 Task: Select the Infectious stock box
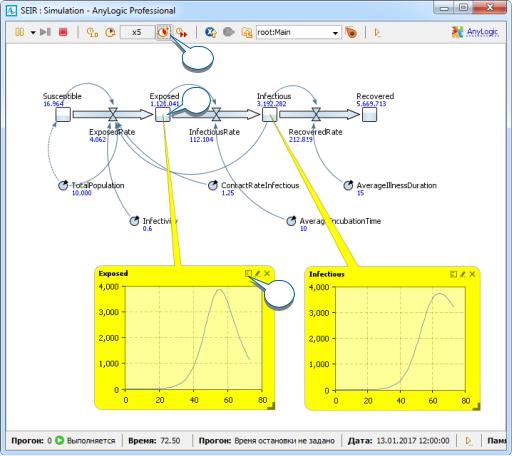(269, 114)
